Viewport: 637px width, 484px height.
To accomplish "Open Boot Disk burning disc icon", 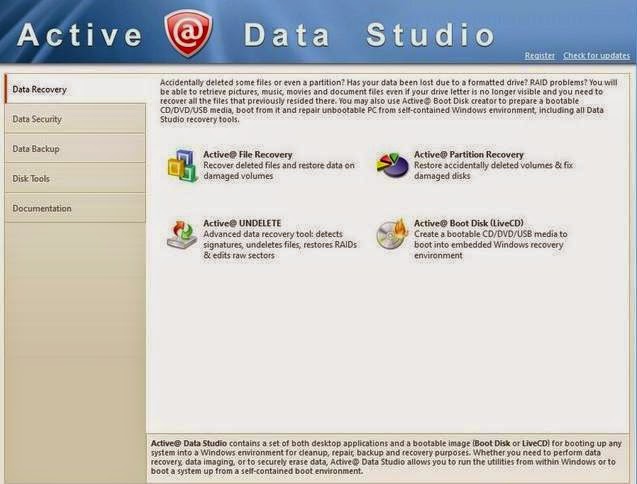I will pyautogui.click(x=392, y=233).
